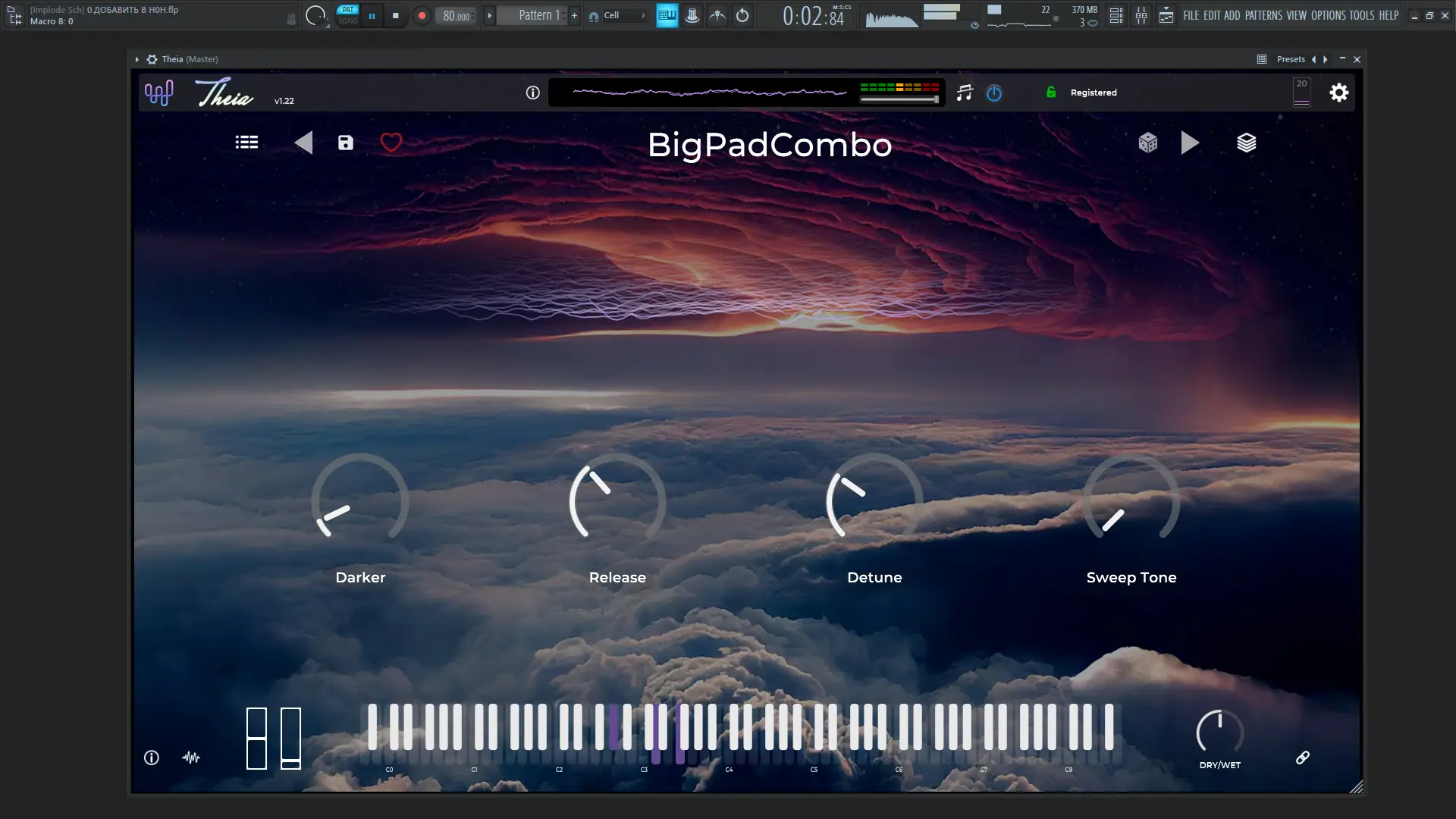This screenshot has width=1456, height=819.
Task: Toggle PAT/SONG mode switch
Action: (347, 15)
